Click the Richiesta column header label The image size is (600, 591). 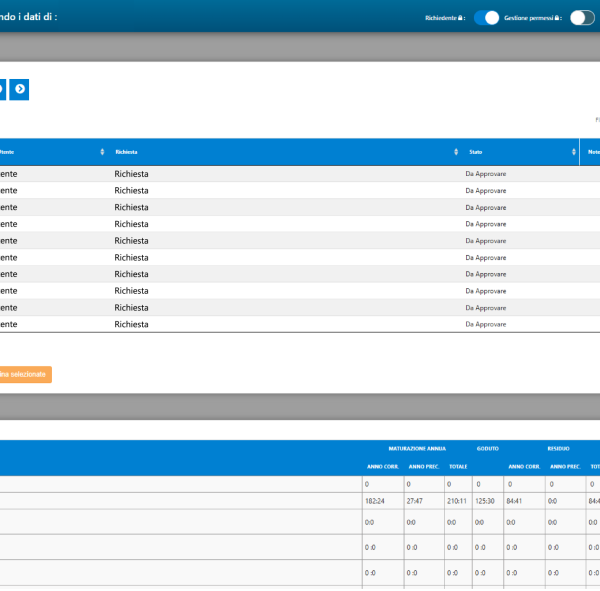point(126,152)
